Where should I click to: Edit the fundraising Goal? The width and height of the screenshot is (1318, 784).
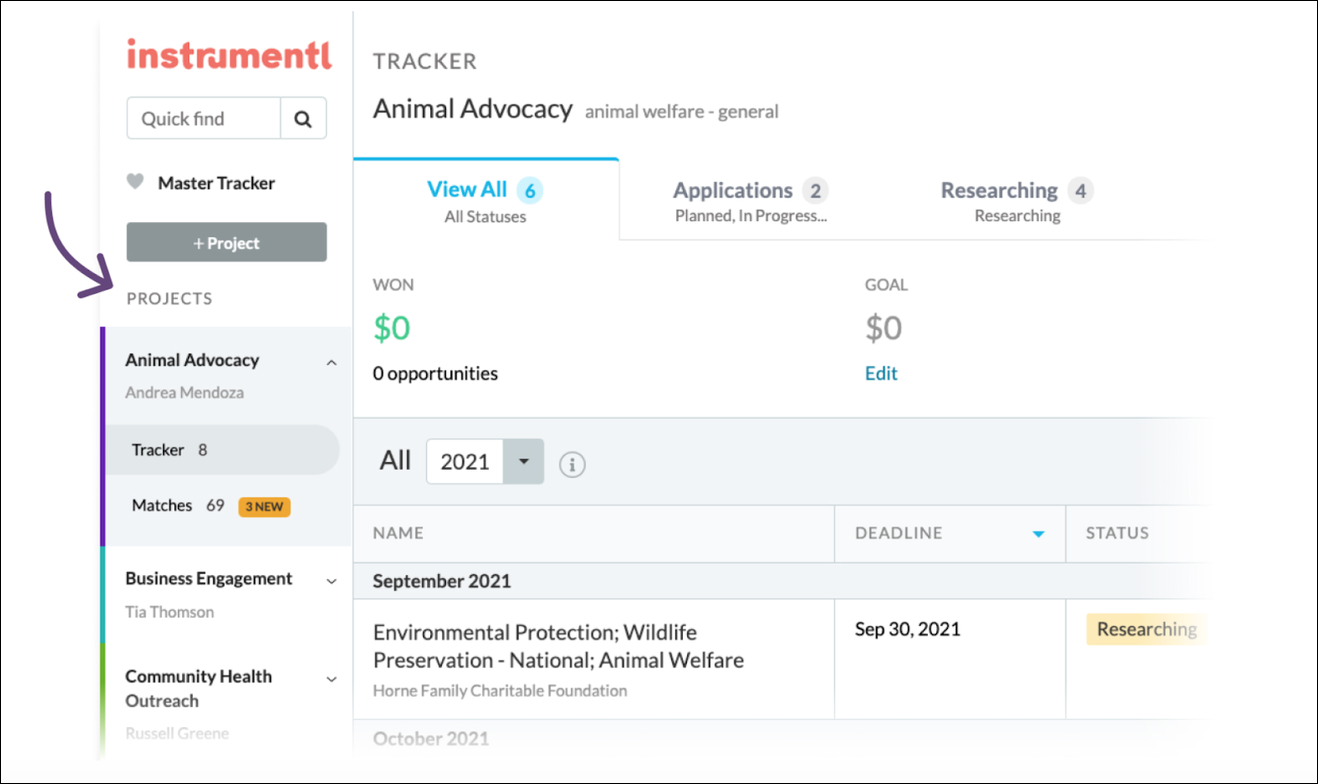point(880,372)
